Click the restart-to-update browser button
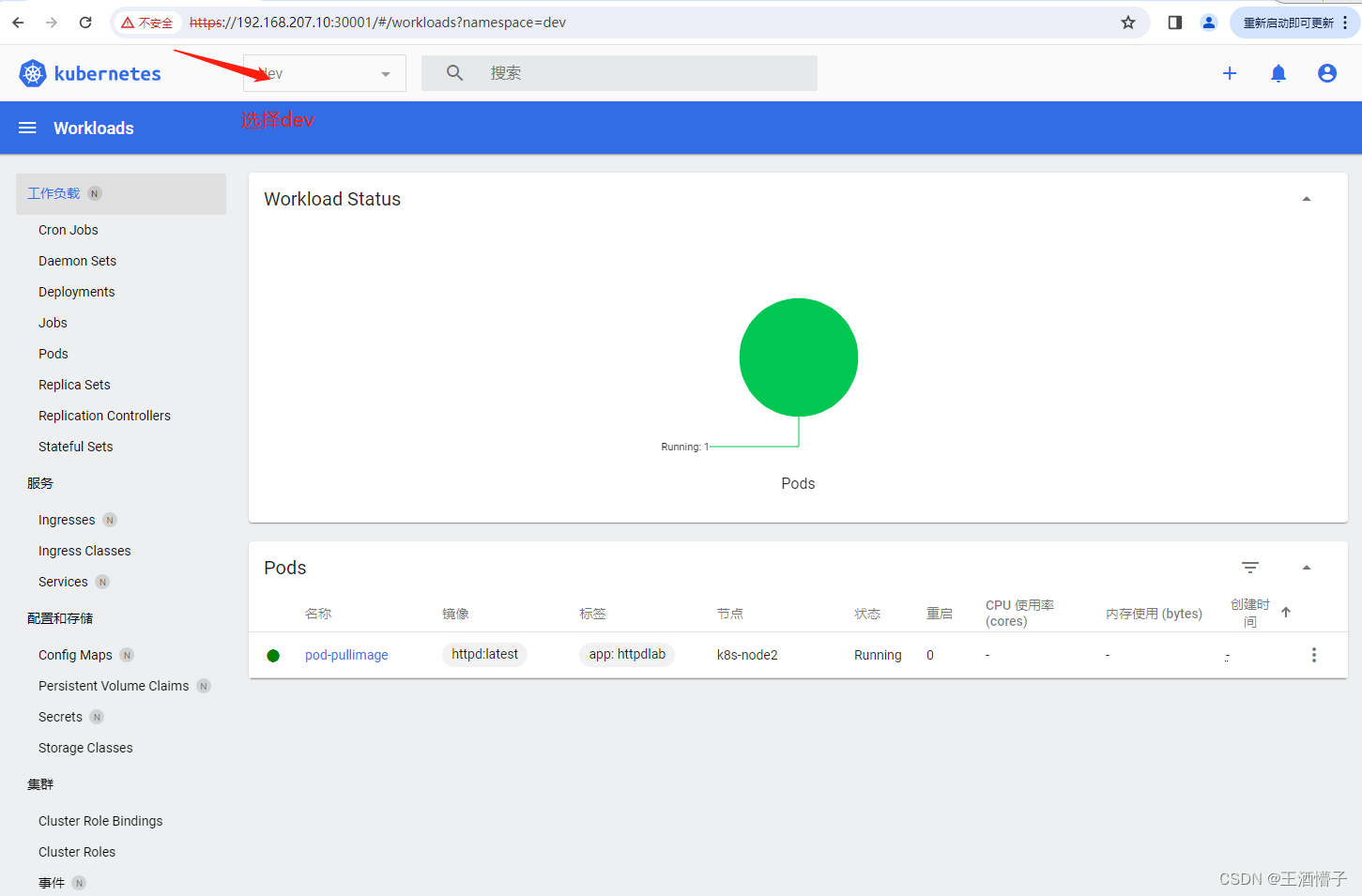The image size is (1362, 896). (x=1288, y=23)
